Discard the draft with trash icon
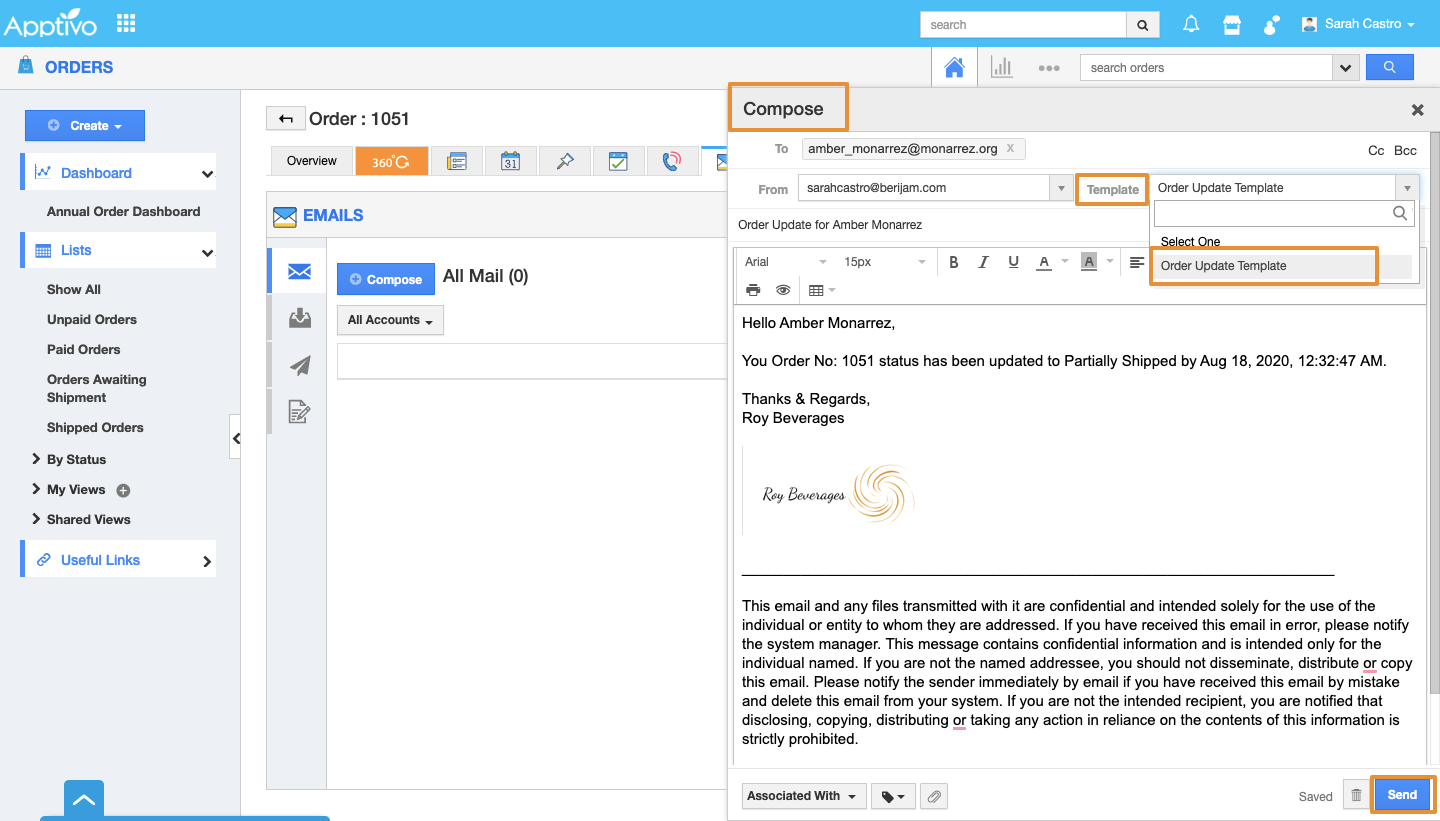 pos(1356,796)
